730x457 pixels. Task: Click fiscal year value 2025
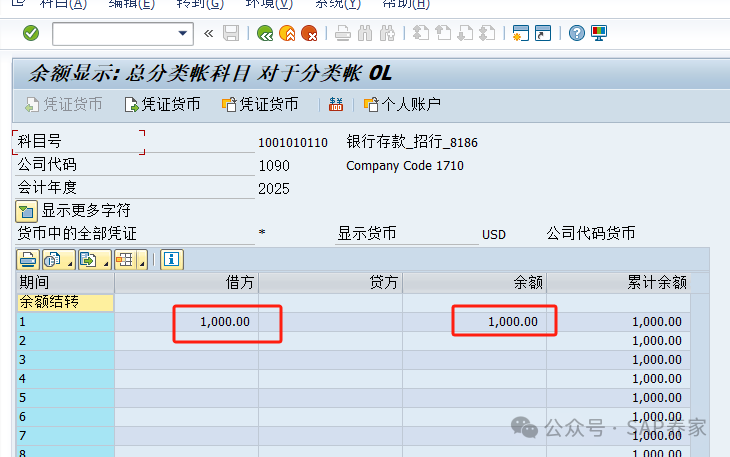point(274,188)
